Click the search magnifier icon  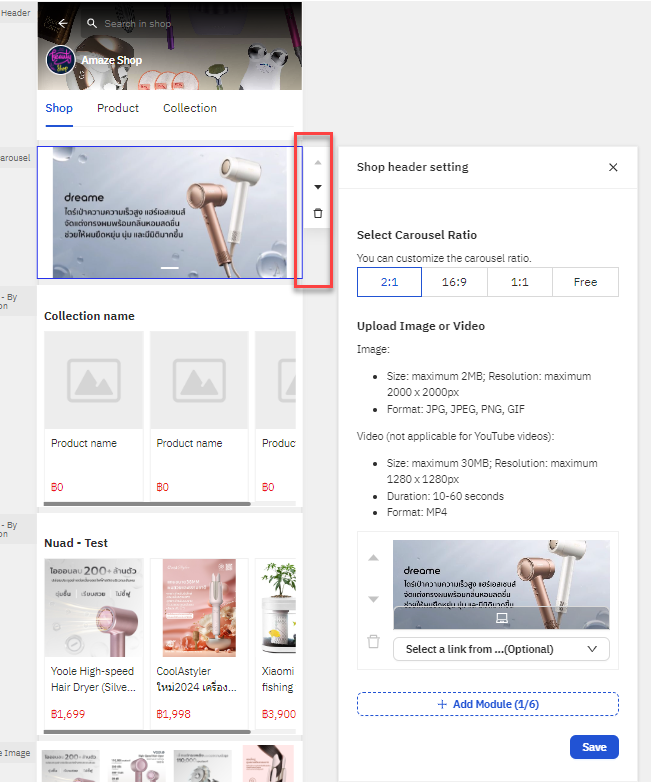coord(92,23)
